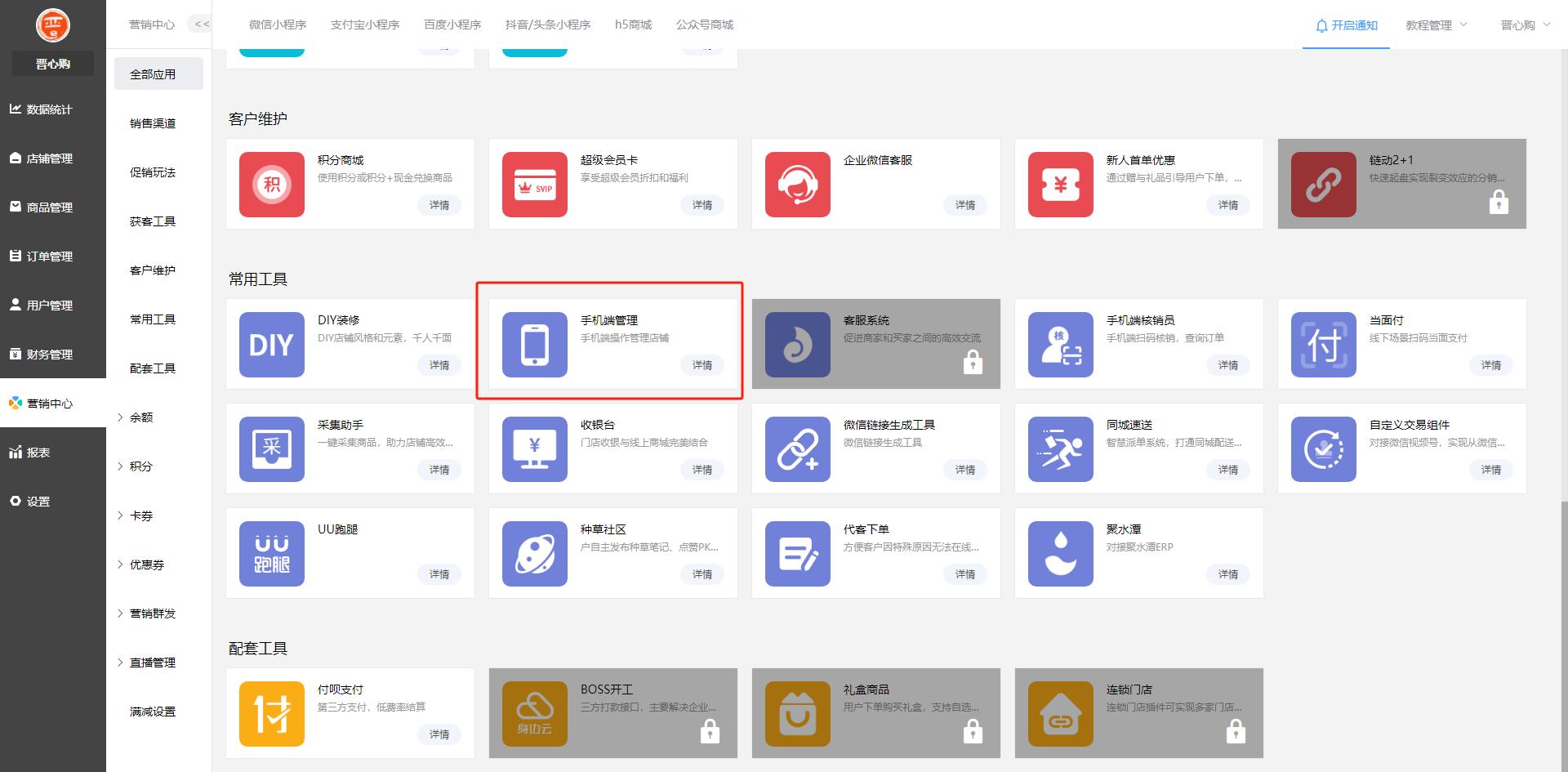Click the 开启通知 bell link

(1346, 25)
